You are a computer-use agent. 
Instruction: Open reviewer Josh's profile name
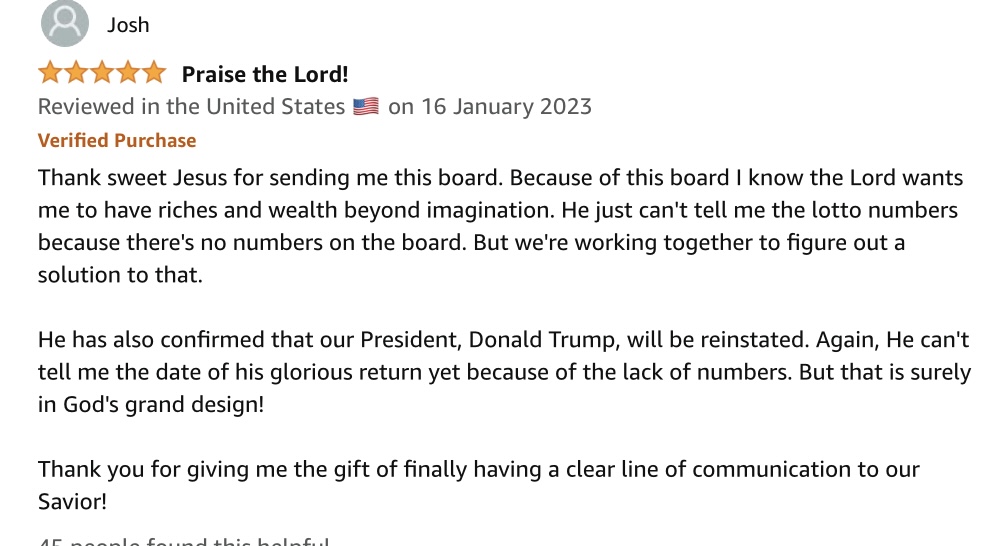tap(128, 25)
